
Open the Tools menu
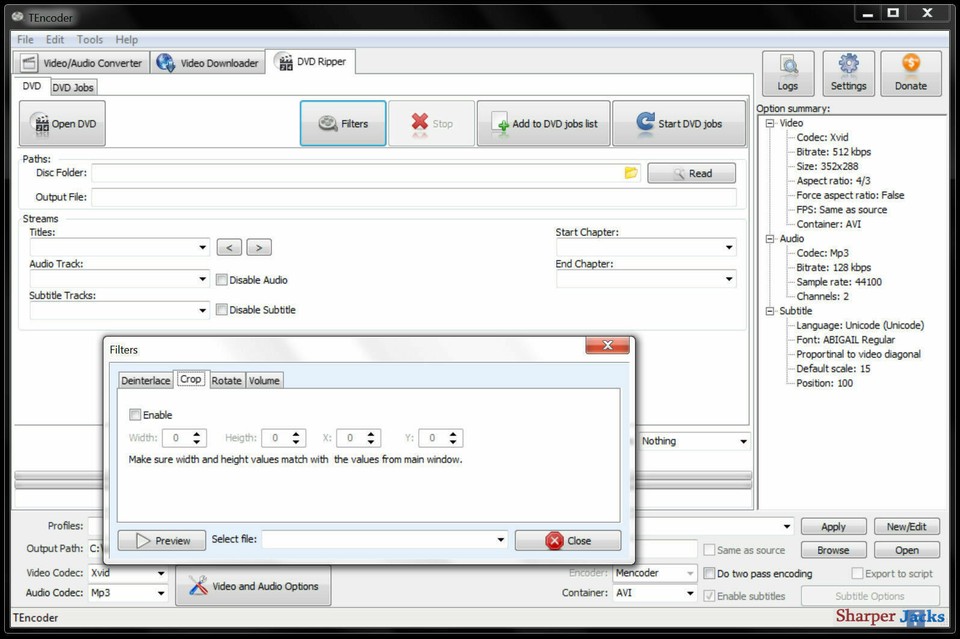tap(89, 39)
